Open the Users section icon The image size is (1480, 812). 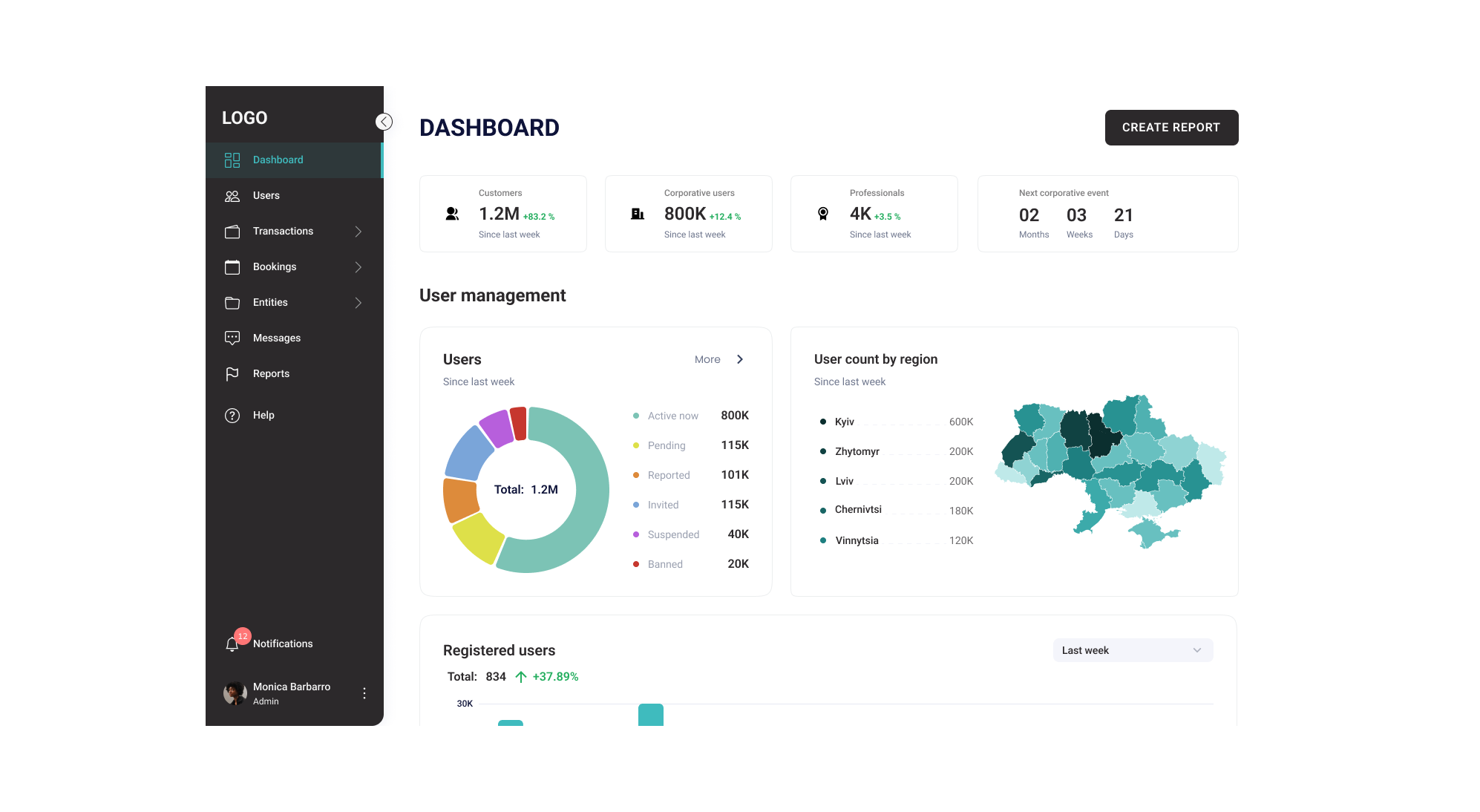(232, 195)
